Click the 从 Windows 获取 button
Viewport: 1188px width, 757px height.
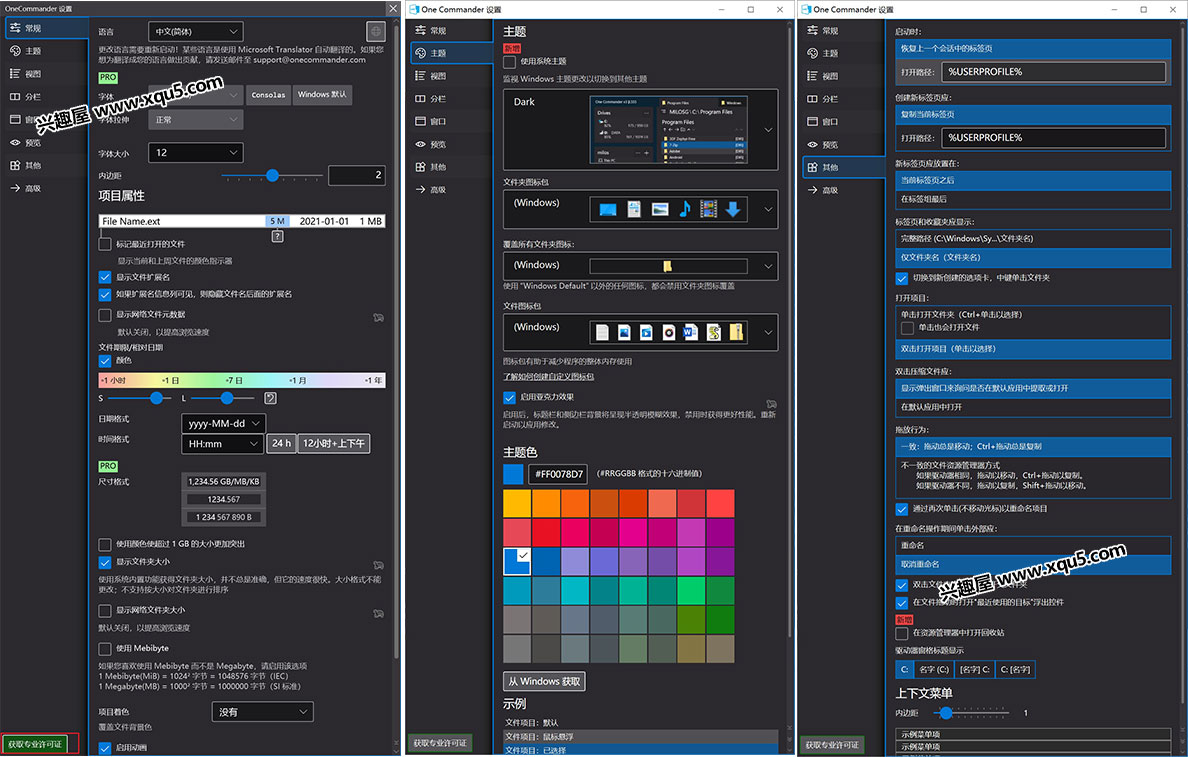[x=544, y=681]
